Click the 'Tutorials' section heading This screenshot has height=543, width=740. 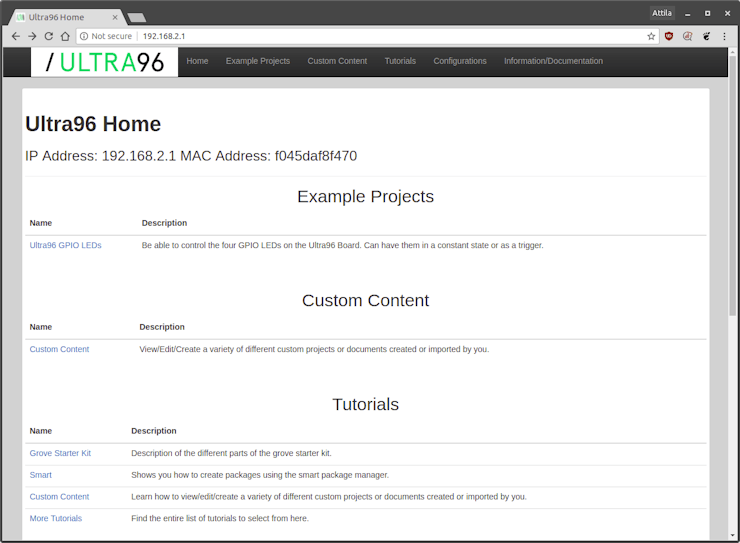tap(365, 404)
